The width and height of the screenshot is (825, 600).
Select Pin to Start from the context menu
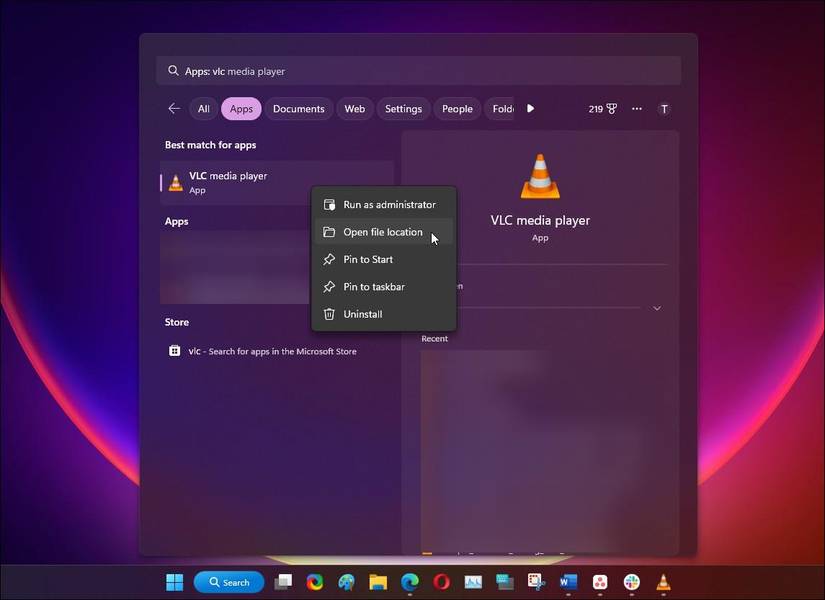click(x=368, y=259)
